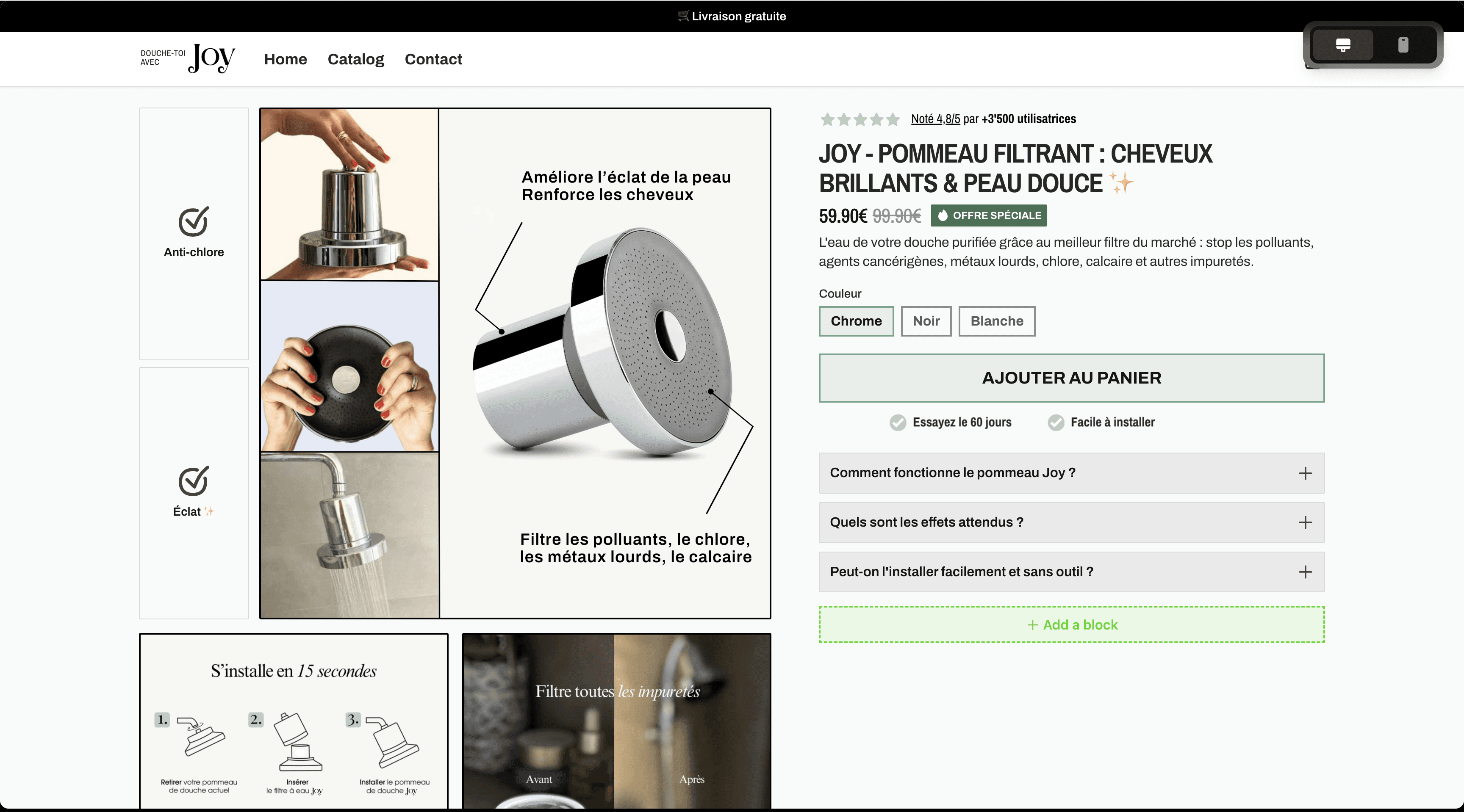The height and width of the screenshot is (812, 1464).
Task: Click the star rating icons
Action: [860, 119]
